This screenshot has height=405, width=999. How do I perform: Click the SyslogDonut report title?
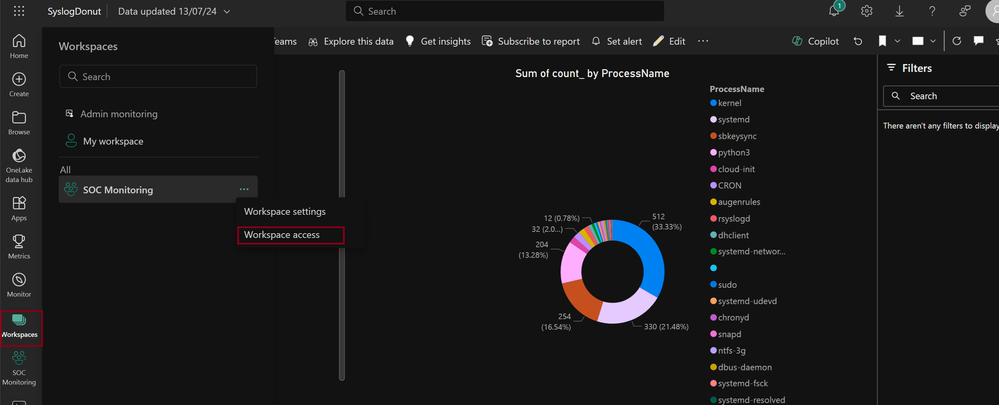pyautogui.click(x=75, y=11)
